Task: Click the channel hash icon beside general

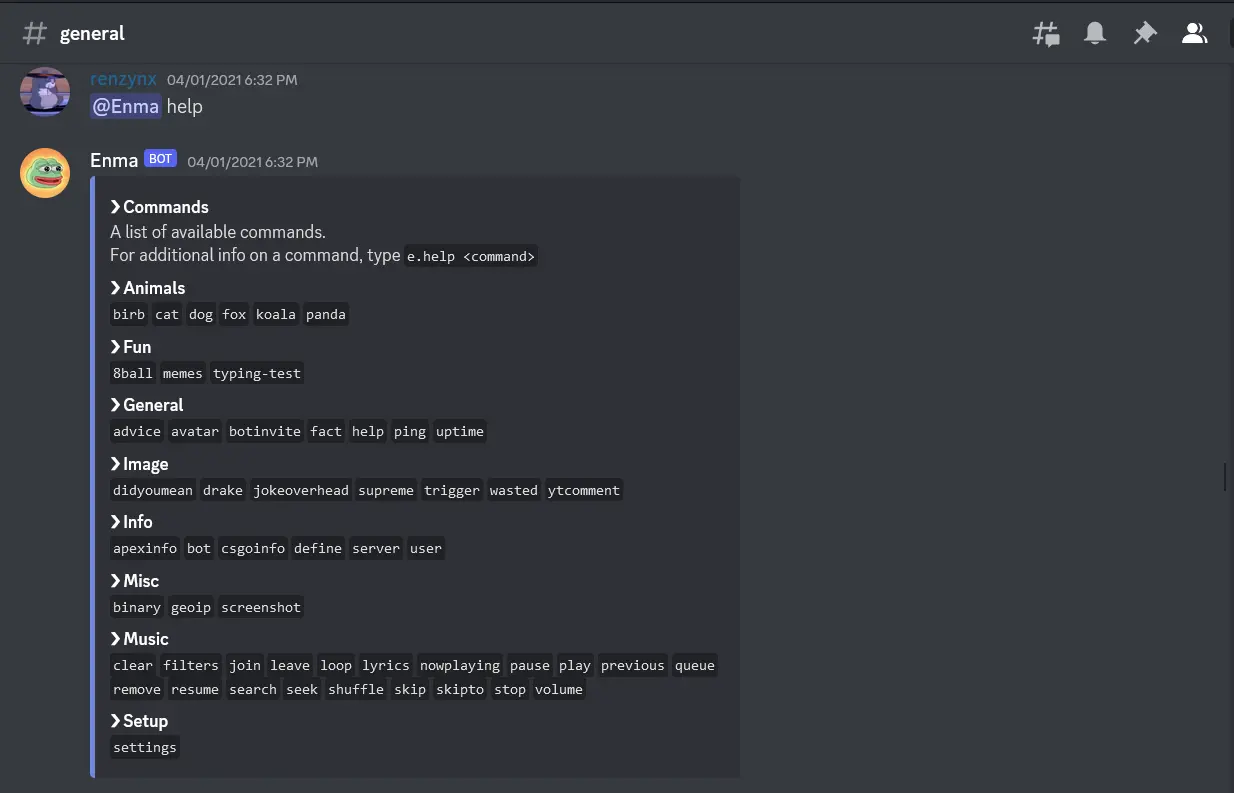Action: 35,34
